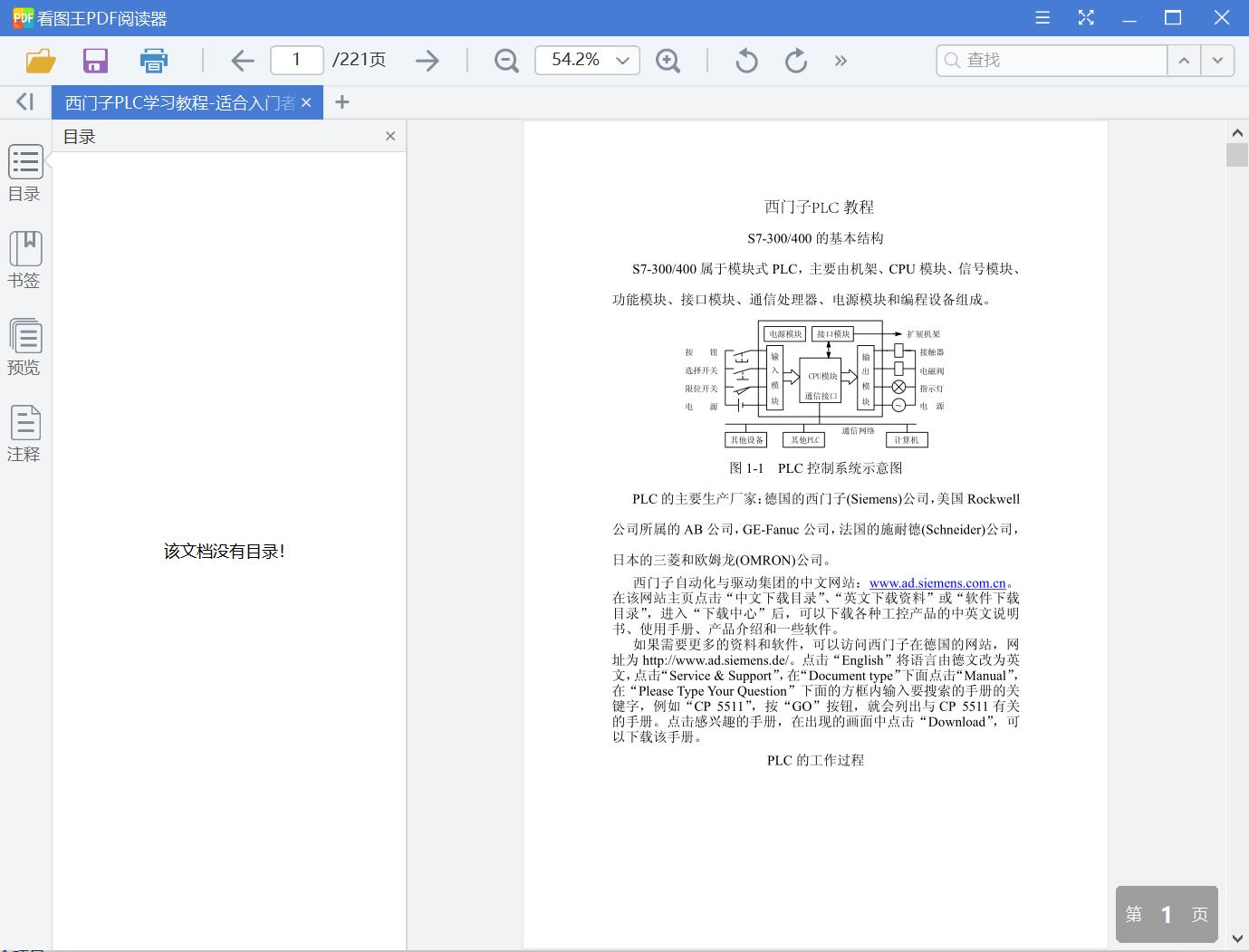Print the document with the printer icon

pos(154,61)
